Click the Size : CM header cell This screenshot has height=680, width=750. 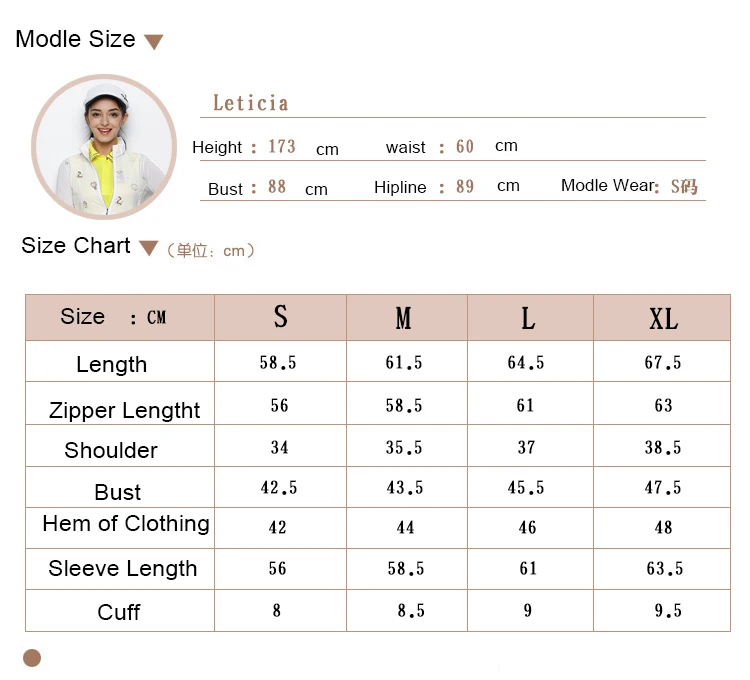click(113, 317)
